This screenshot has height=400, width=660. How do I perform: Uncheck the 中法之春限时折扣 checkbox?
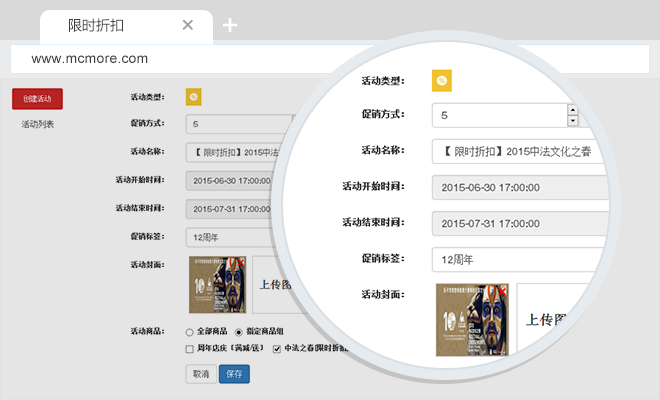(x=276, y=349)
